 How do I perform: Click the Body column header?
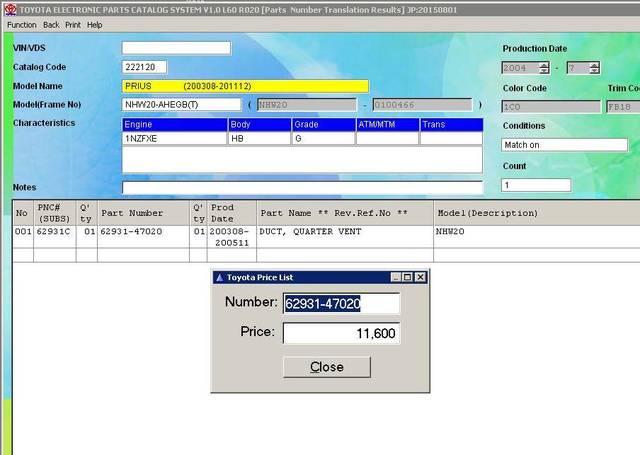click(x=260, y=124)
